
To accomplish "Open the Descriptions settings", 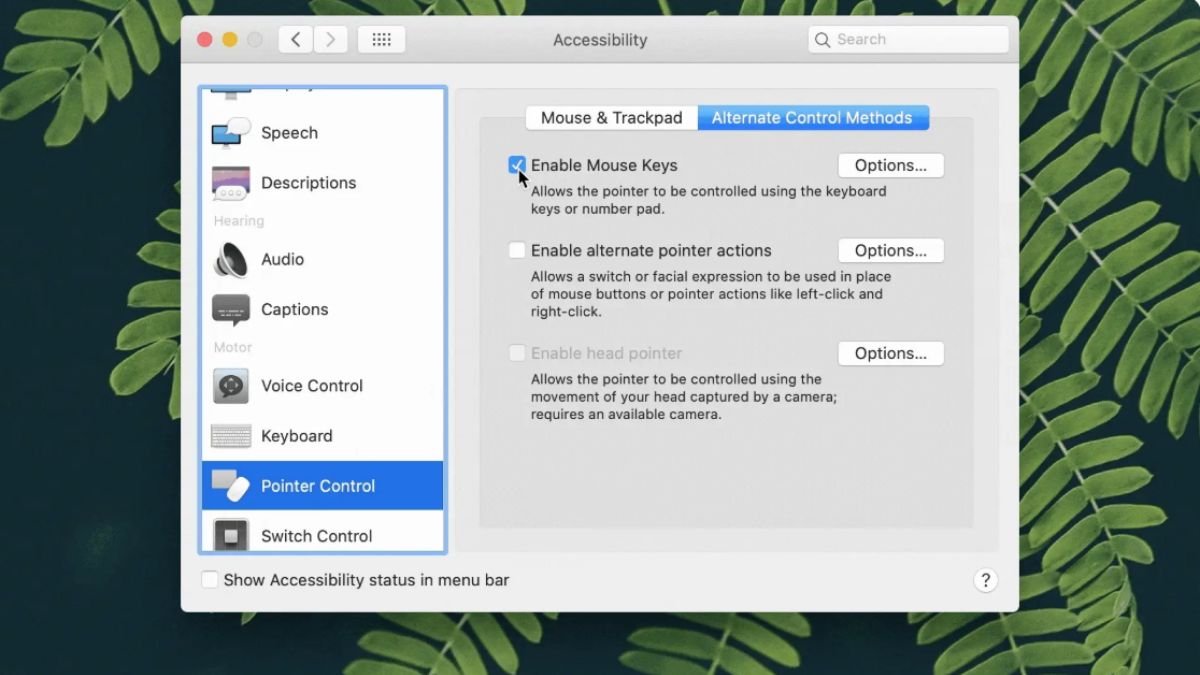I will pos(307,183).
